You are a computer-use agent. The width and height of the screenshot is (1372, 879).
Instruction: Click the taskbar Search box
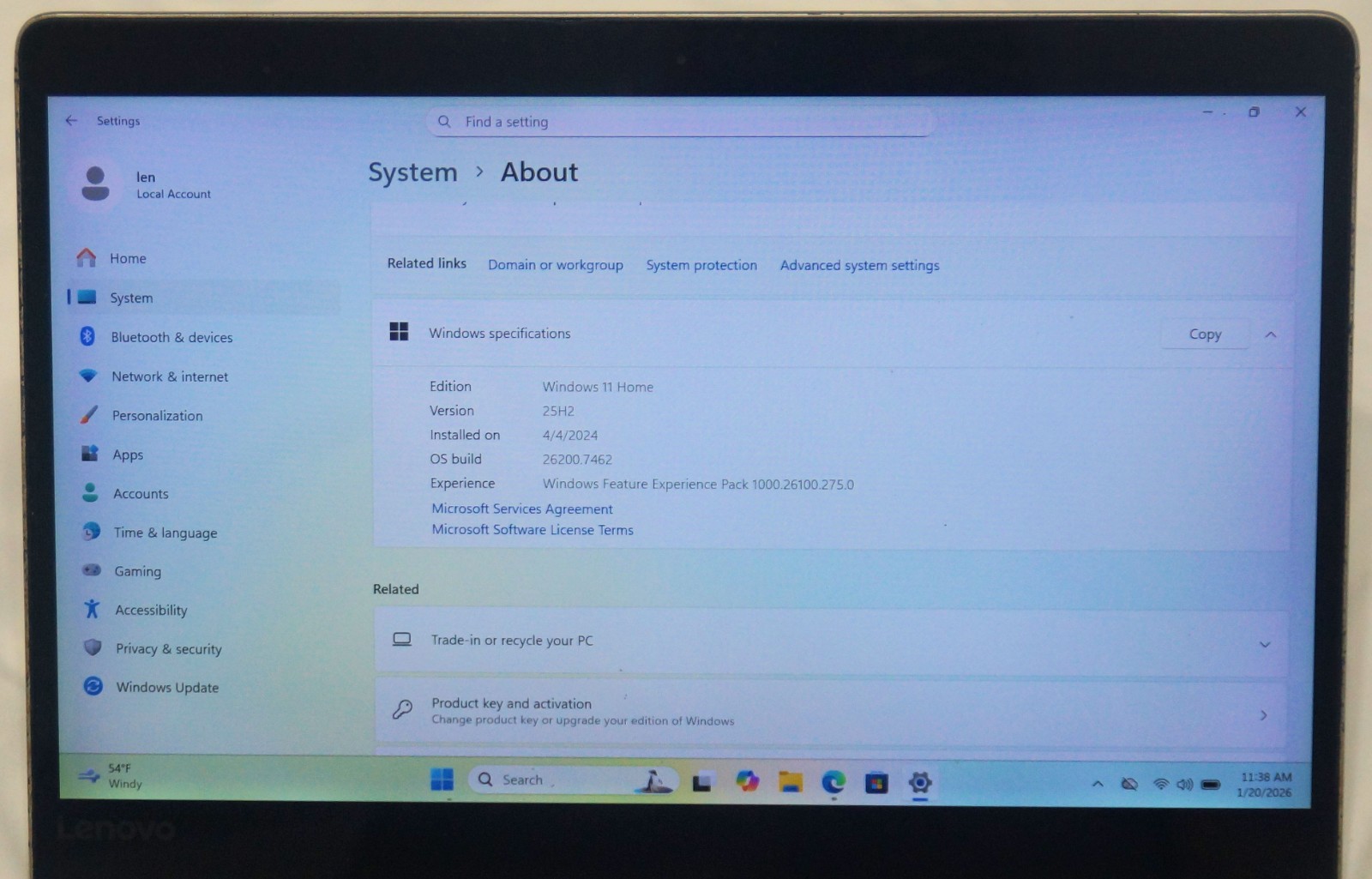click(573, 780)
